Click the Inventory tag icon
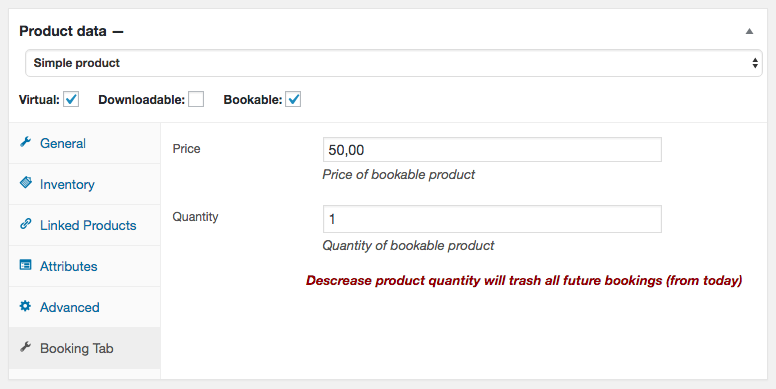 coord(25,183)
